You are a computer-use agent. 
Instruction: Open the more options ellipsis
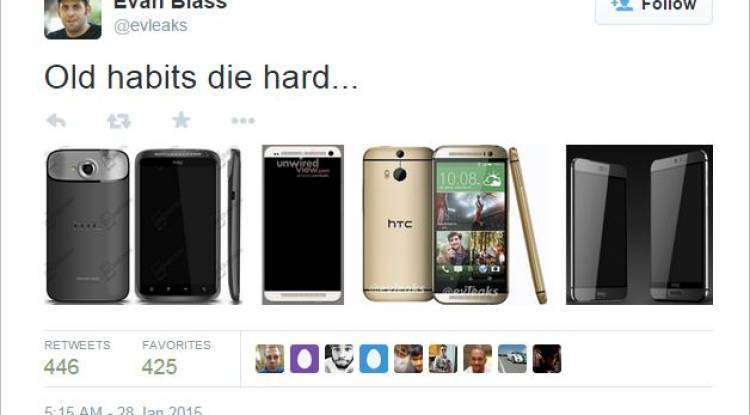tap(243, 120)
